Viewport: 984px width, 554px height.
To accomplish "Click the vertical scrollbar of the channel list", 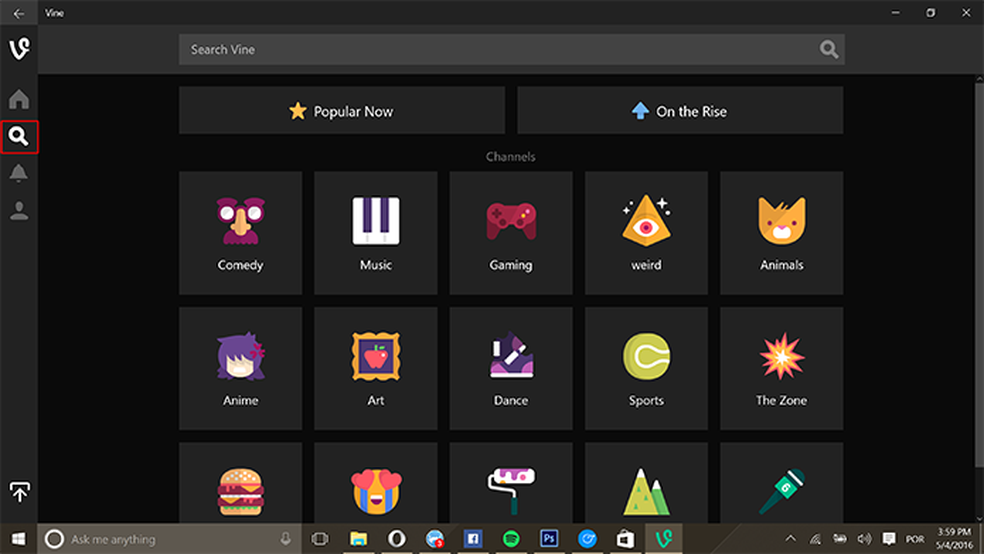I will tap(979, 276).
